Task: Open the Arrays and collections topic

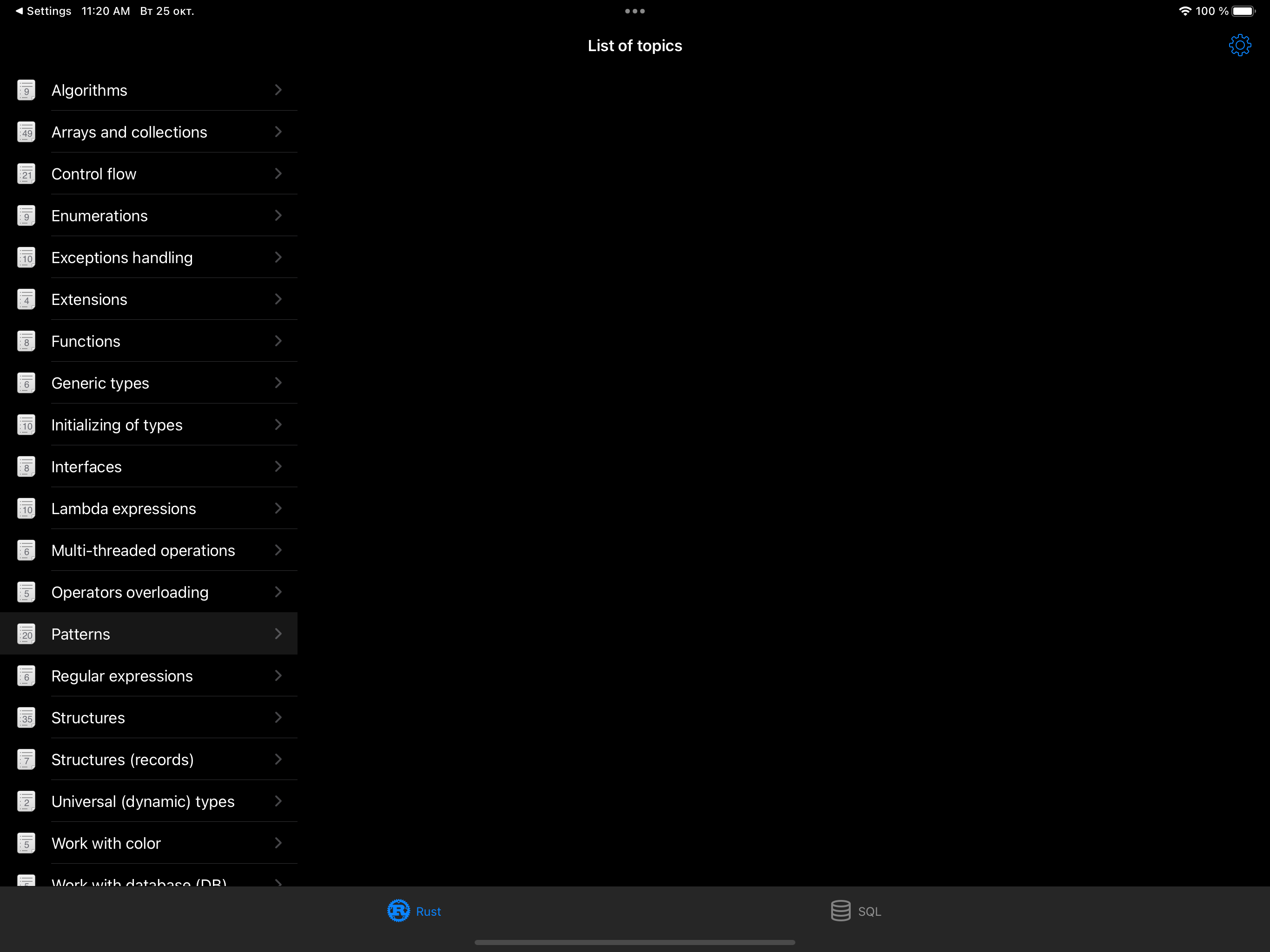Action: tap(149, 132)
